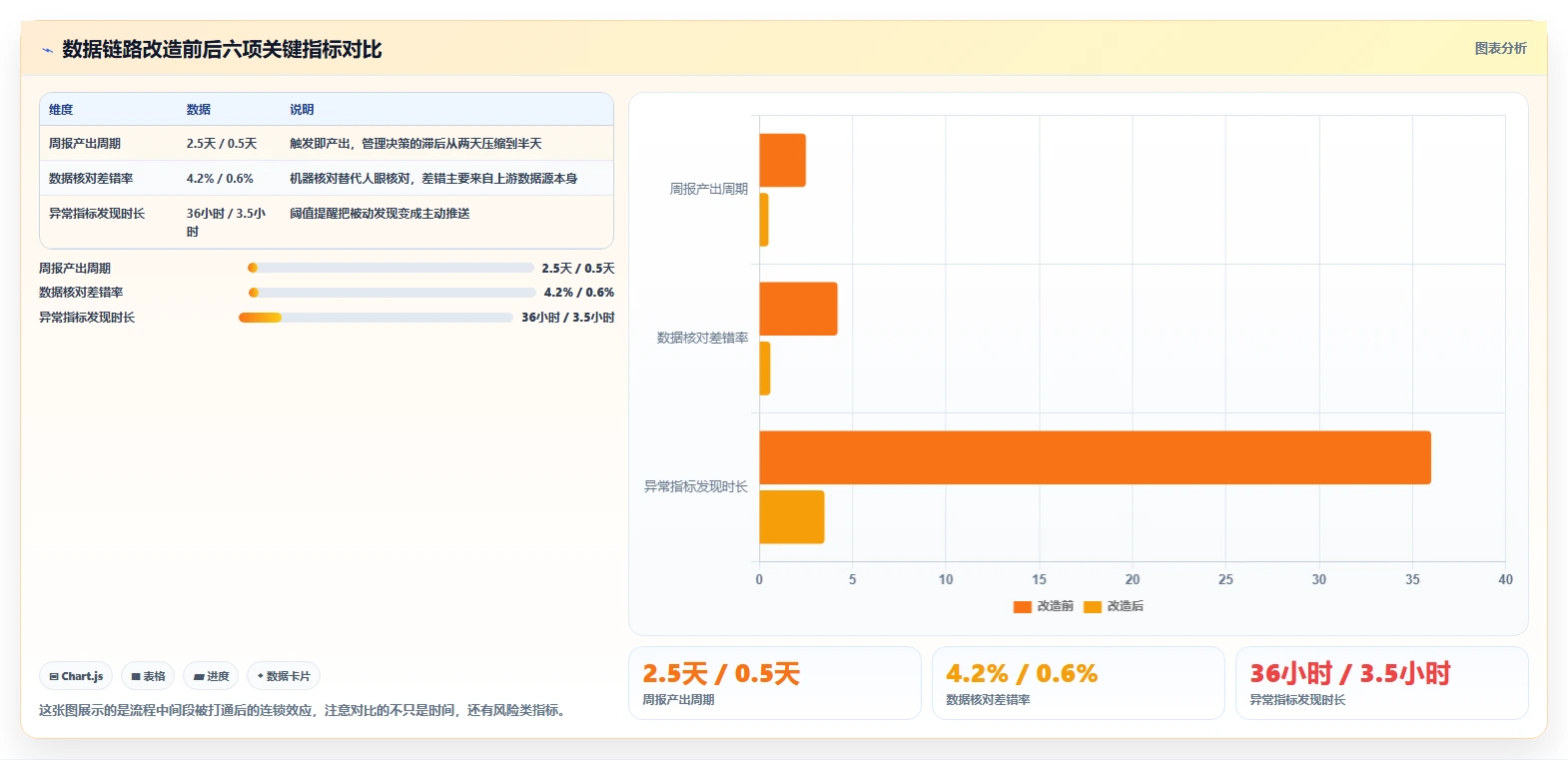Click the 异常指标发现时长 chart axis label
Viewport: 1568px width, 760px height.
pos(696,486)
